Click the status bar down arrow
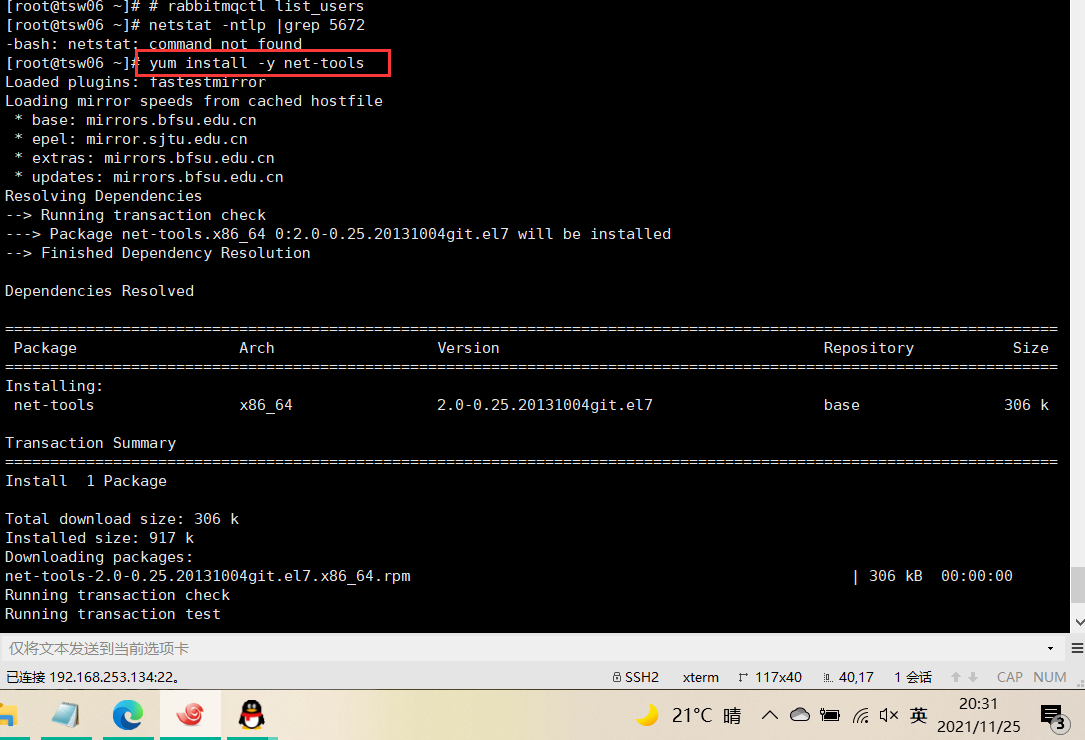Image resolution: width=1085 pixels, height=740 pixels. (x=973, y=677)
